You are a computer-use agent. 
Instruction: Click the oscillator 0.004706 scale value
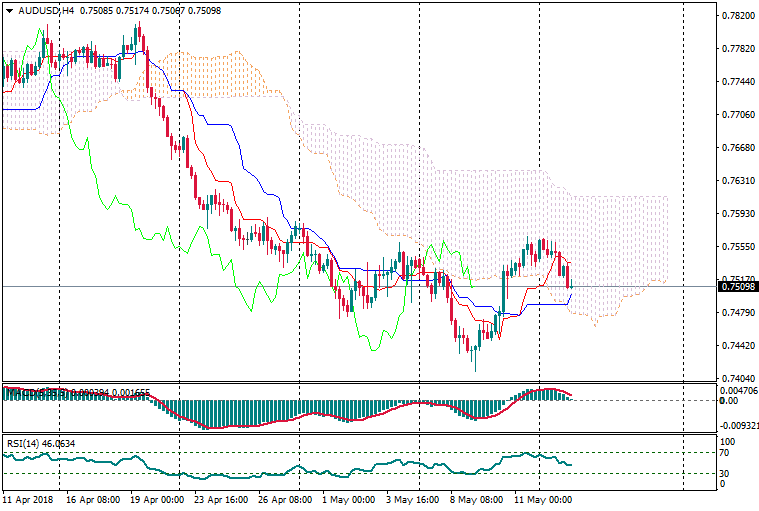point(739,390)
